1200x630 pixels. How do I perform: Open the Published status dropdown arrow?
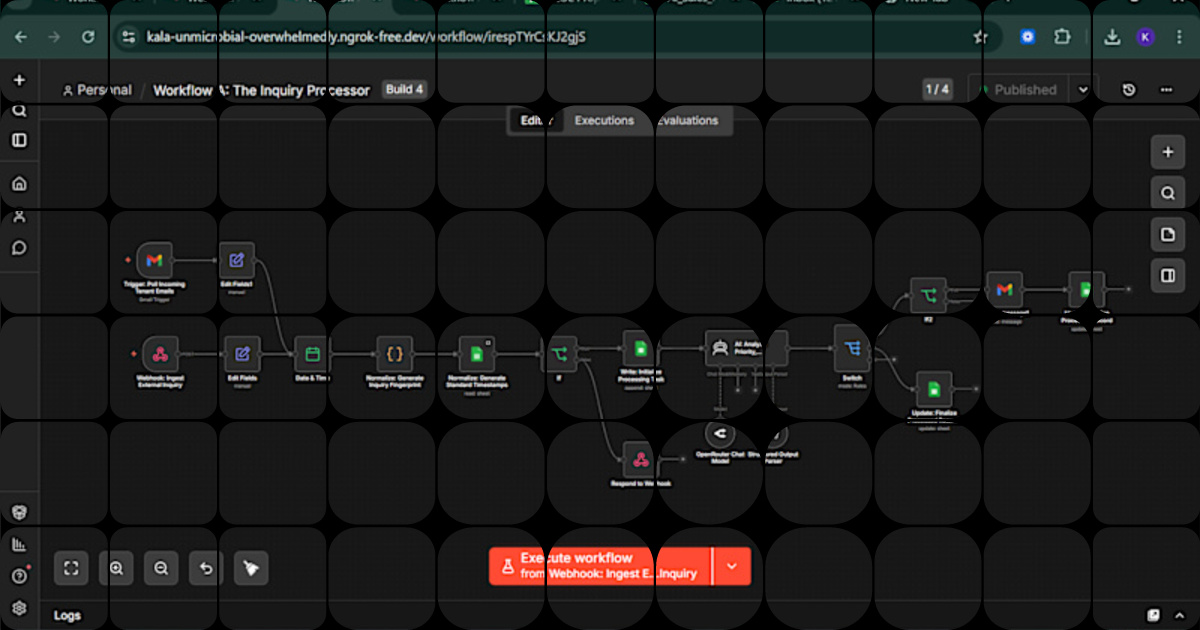tap(1083, 90)
